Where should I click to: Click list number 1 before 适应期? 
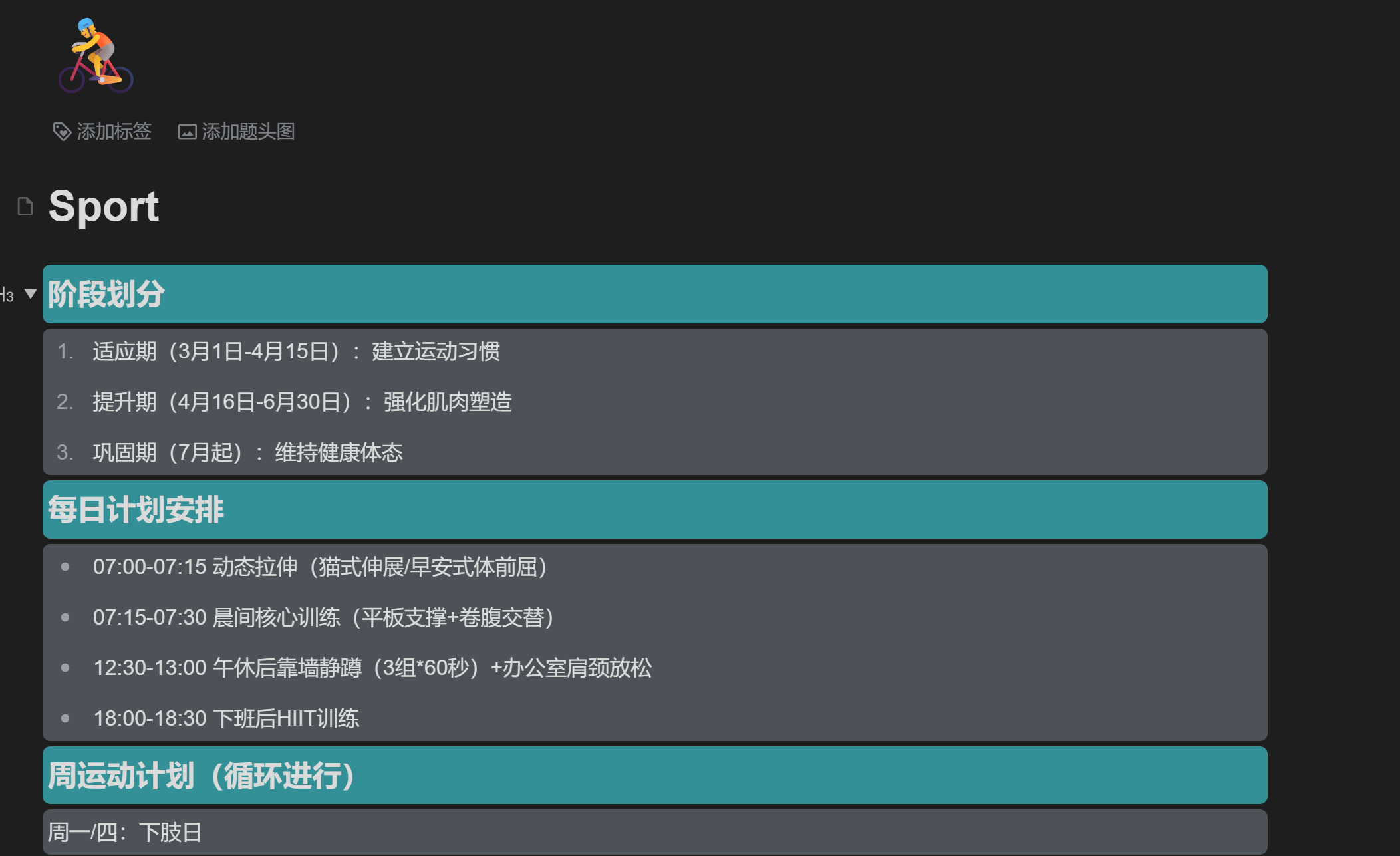[65, 351]
